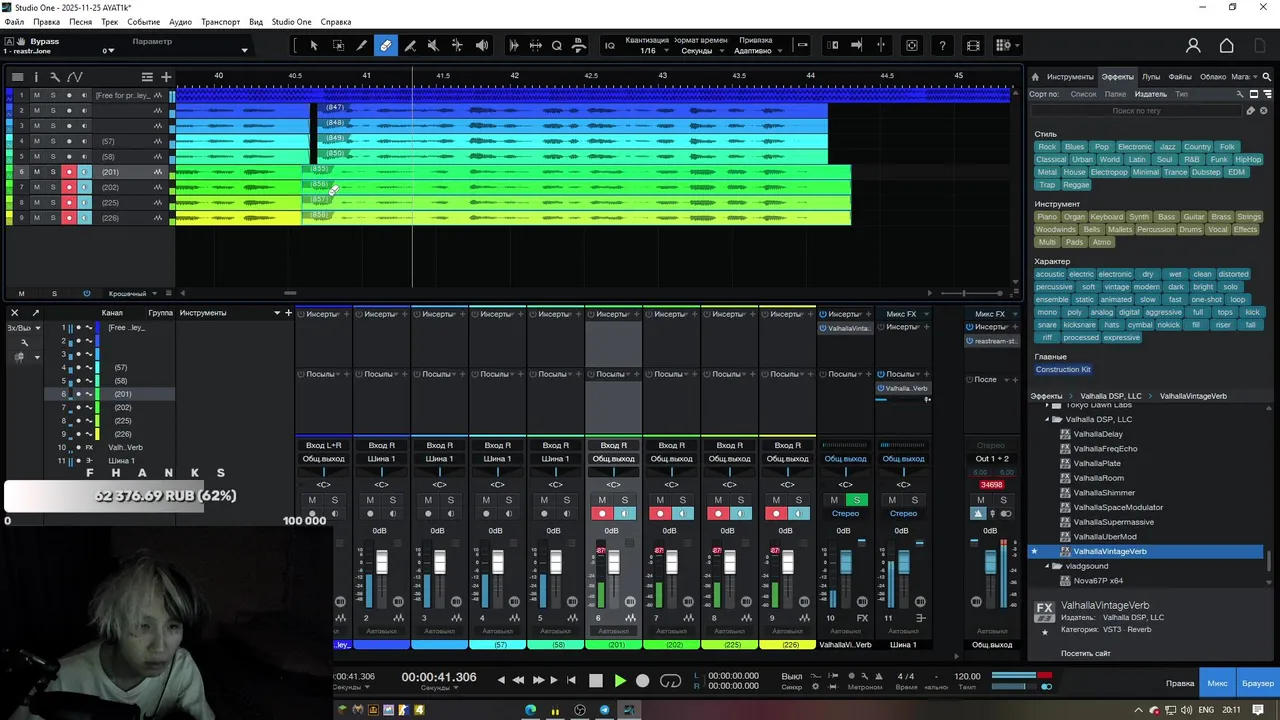Open Edge browser in Windows taskbar
Screen dimensions: 1280x720
pyautogui.click(x=531, y=711)
